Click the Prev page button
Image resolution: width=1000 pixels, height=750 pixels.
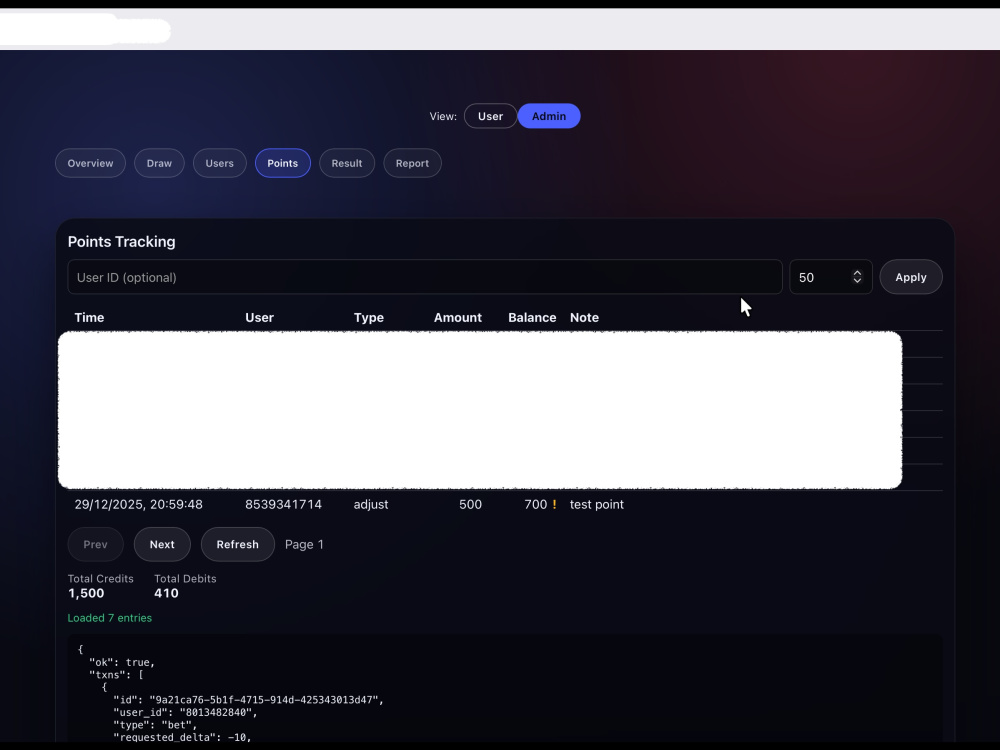click(x=96, y=545)
